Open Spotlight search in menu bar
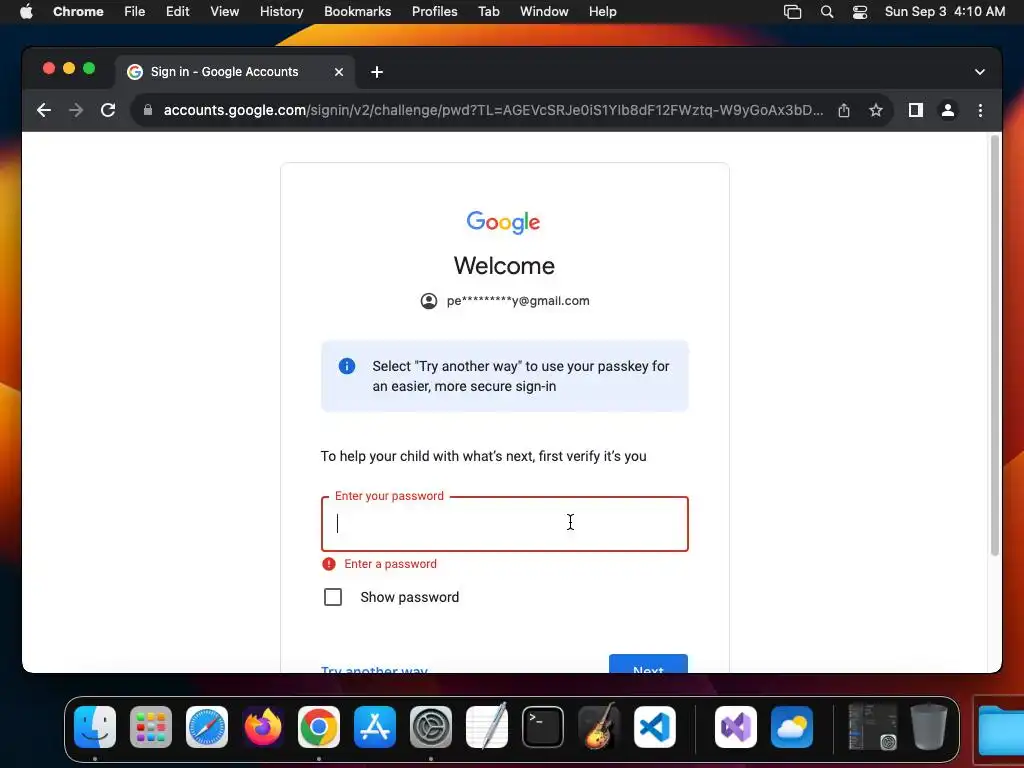 [827, 12]
